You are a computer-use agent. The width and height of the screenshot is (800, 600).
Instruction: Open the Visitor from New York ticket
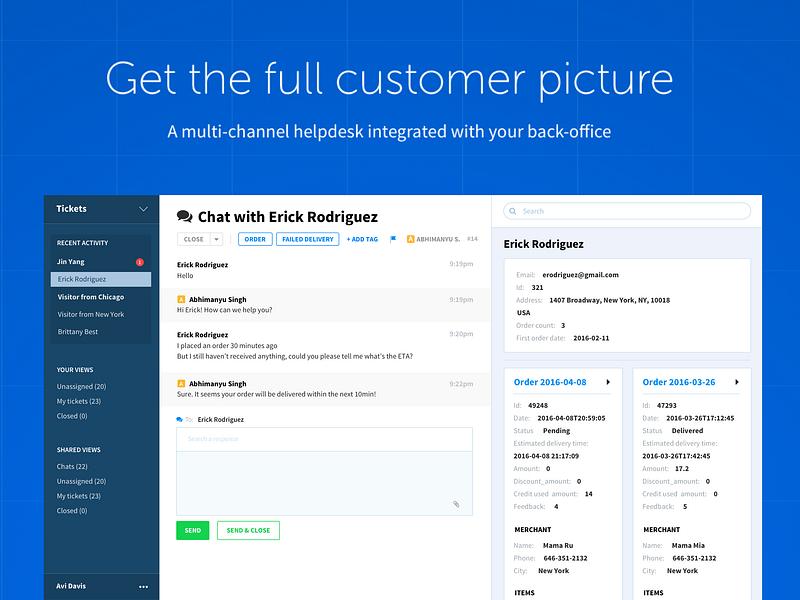pyautogui.click(x=91, y=314)
